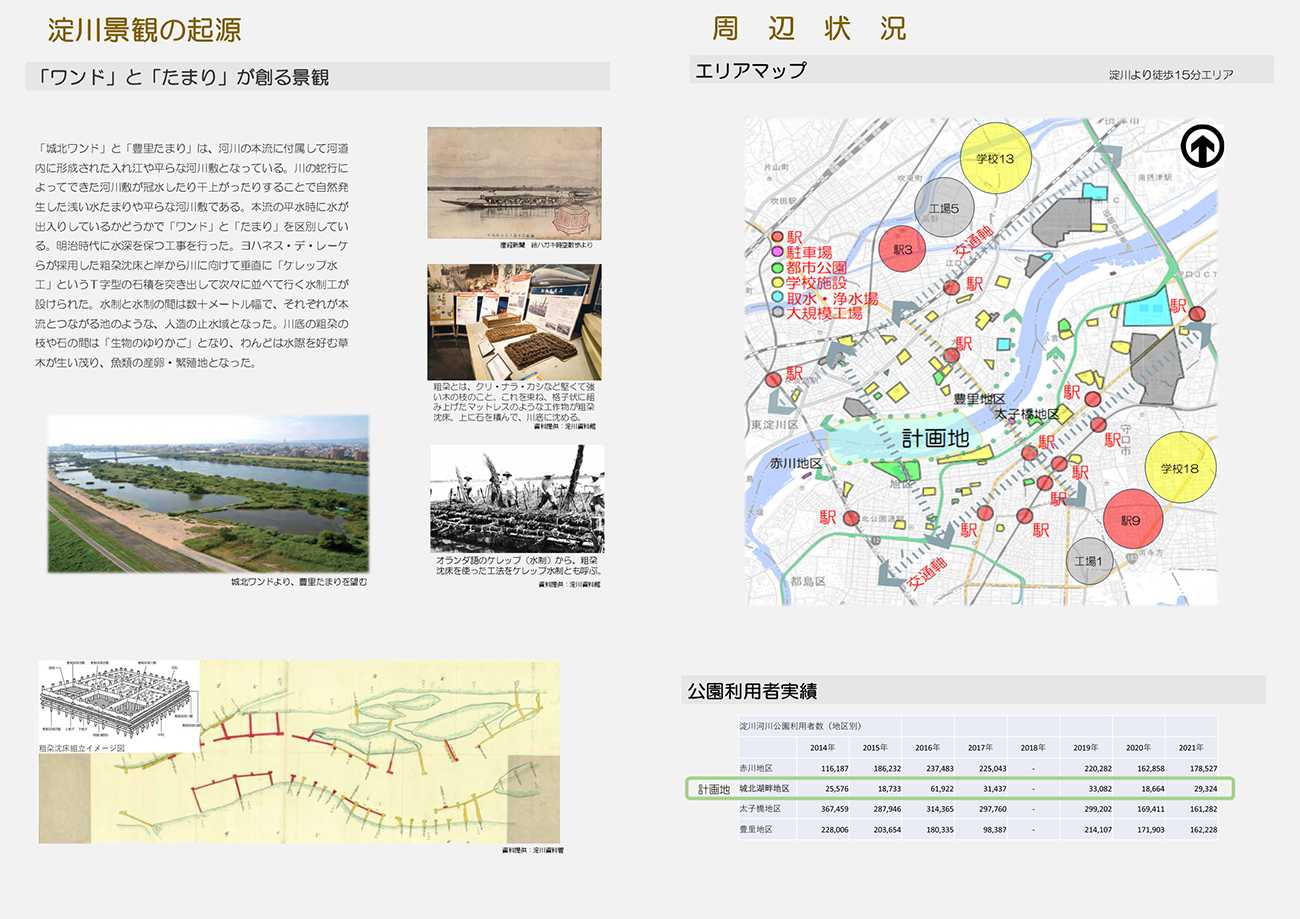The width and height of the screenshot is (1300, 919).
Task: Select the red 駅3 circle marker
Action: coord(903,249)
